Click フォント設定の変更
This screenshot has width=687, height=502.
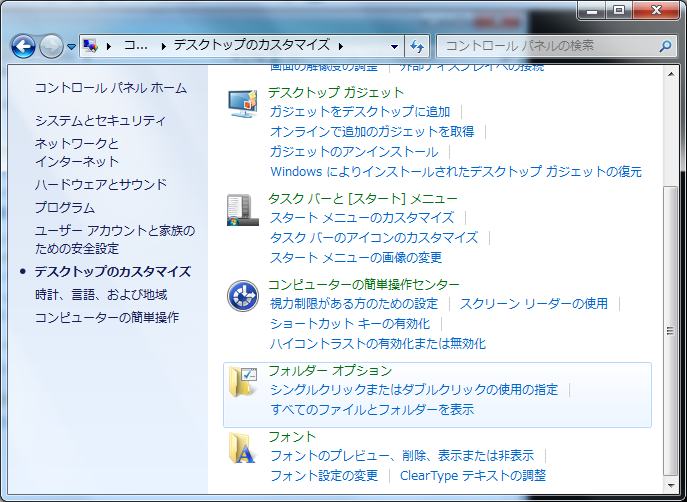tap(324, 476)
